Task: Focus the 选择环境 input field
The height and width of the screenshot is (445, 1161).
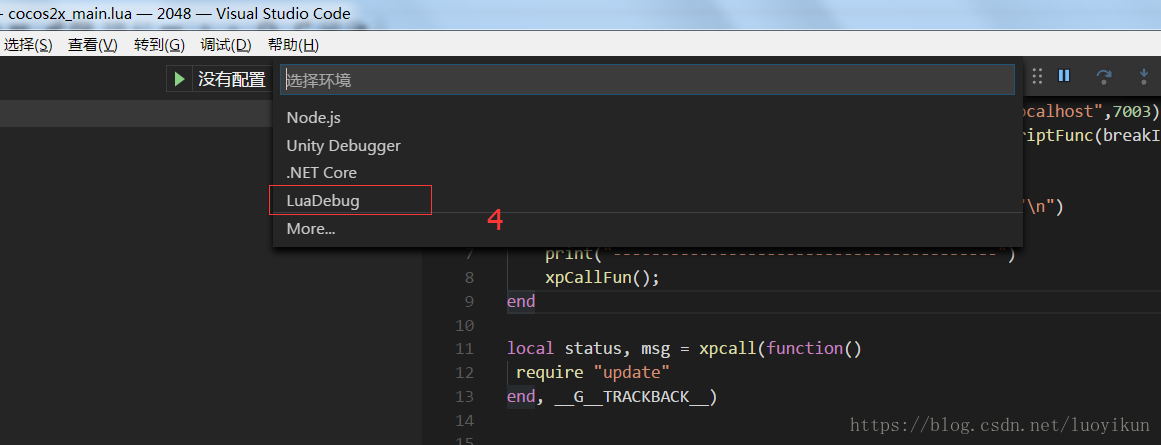Action: point(647,79)
